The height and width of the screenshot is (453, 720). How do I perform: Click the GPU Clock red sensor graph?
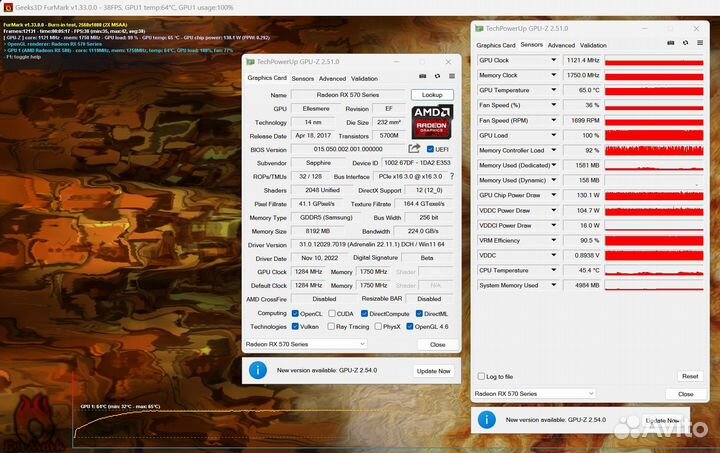pos(654,60)
